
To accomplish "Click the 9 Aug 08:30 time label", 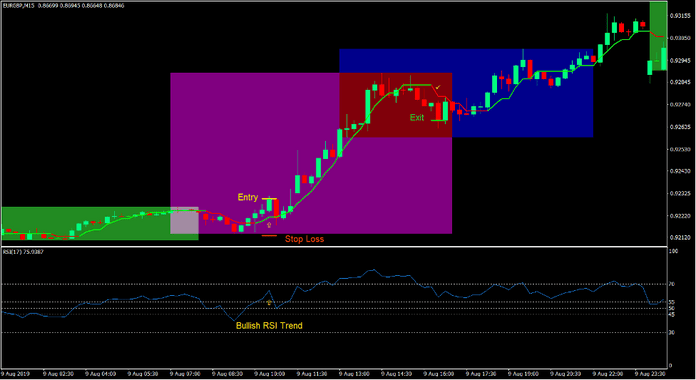I will pyautogui.click(x=227, y=374).
